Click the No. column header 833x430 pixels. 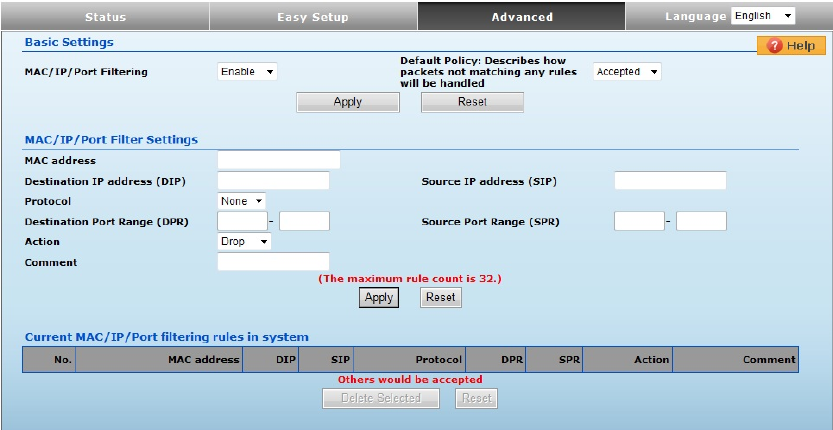tap(49, 359)
